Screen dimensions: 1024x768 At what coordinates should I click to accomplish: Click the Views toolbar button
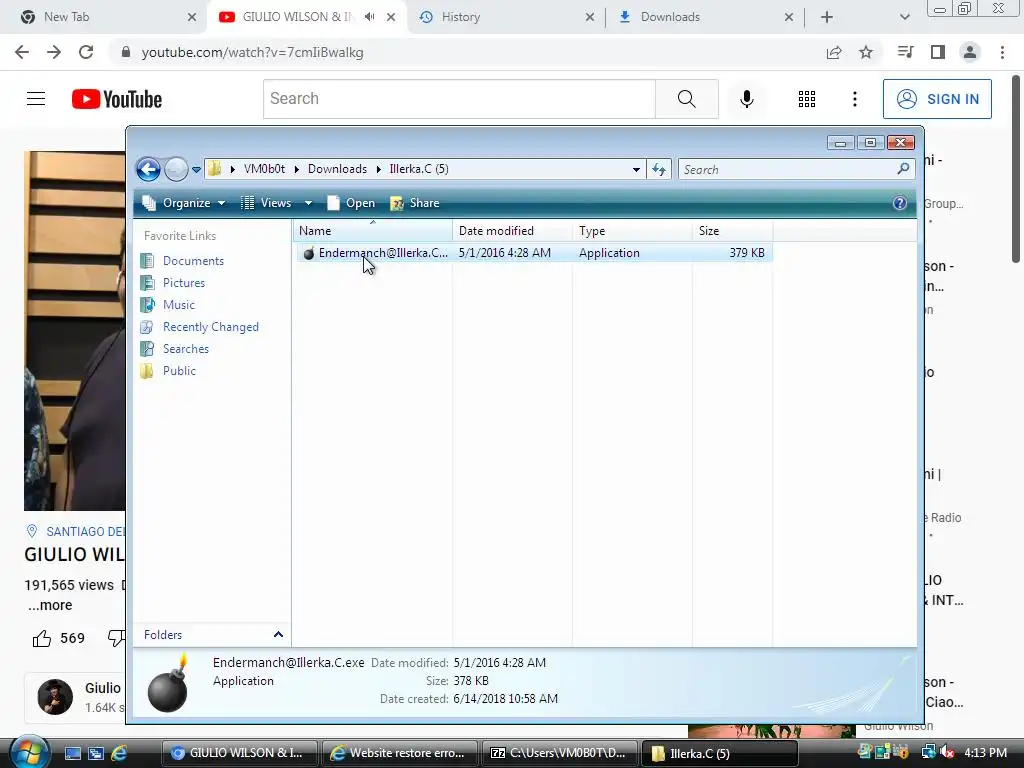[266, 203]
